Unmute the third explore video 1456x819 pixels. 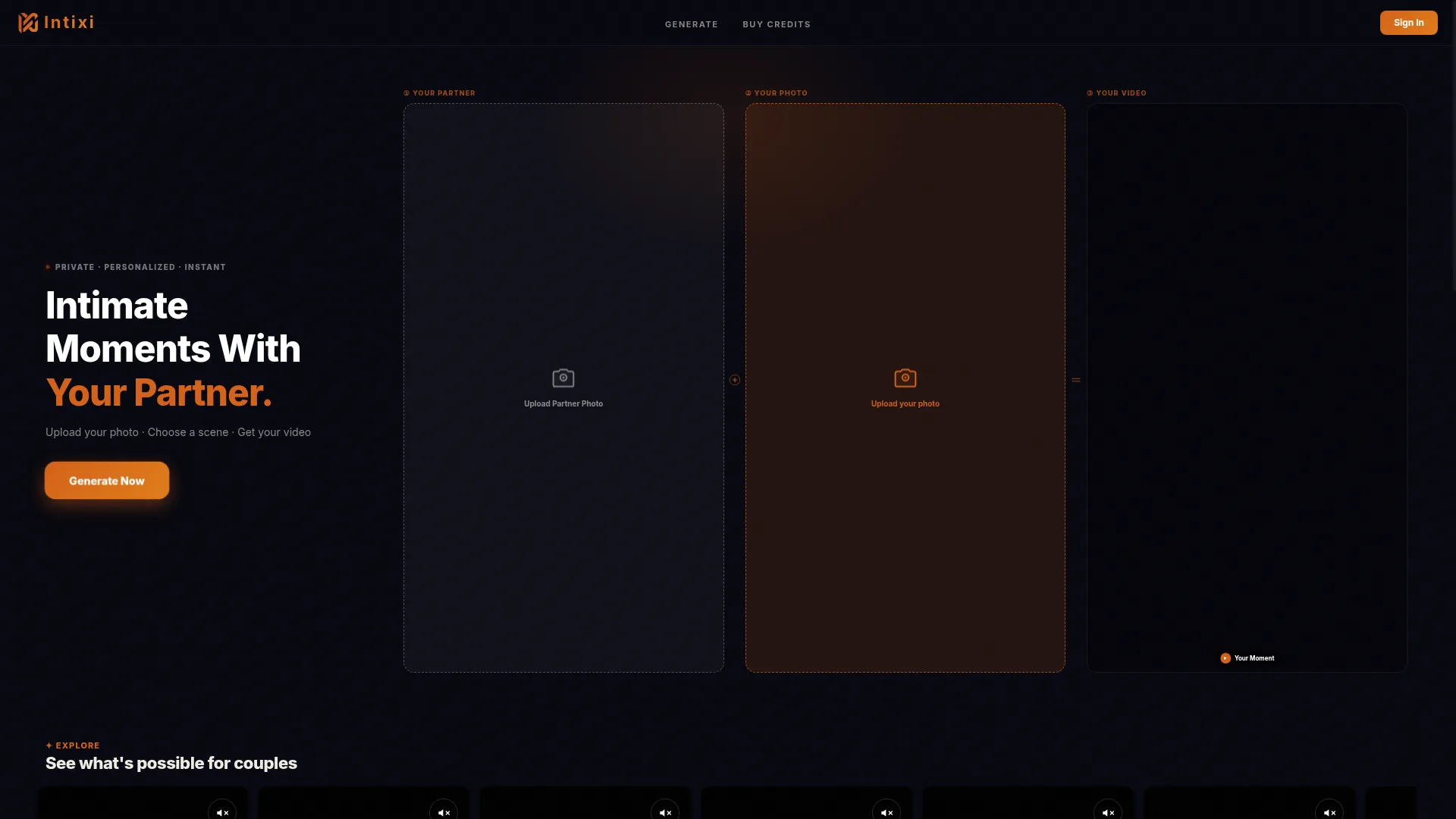(x=665, y=812)
